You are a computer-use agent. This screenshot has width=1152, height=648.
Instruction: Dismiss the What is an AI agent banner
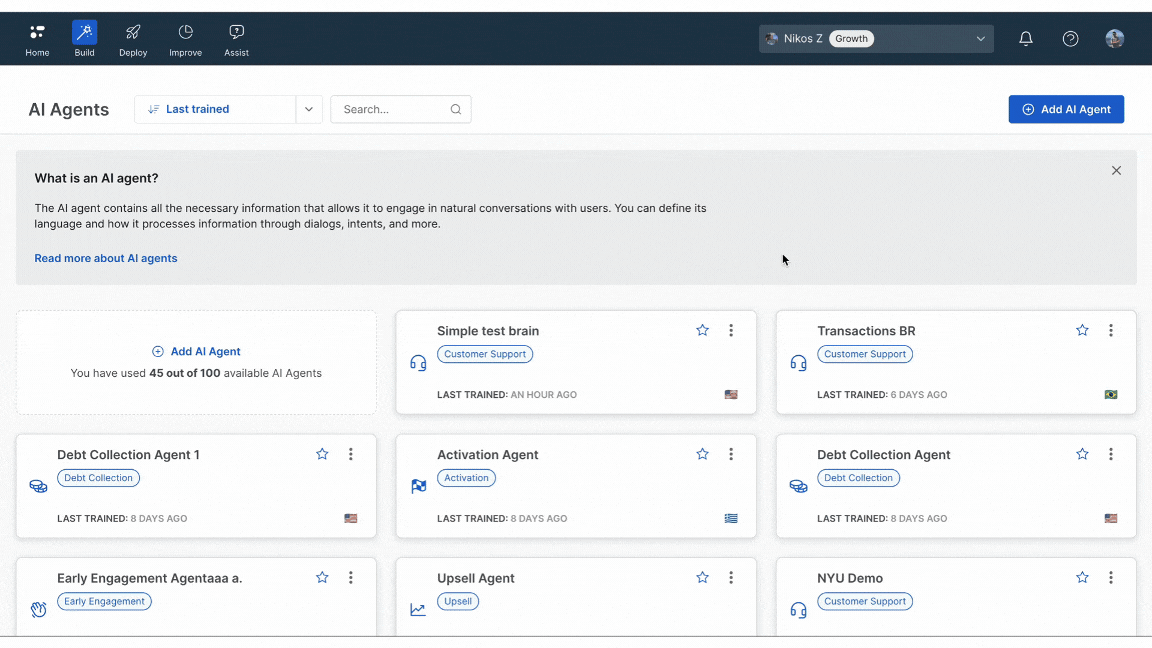1116,171
